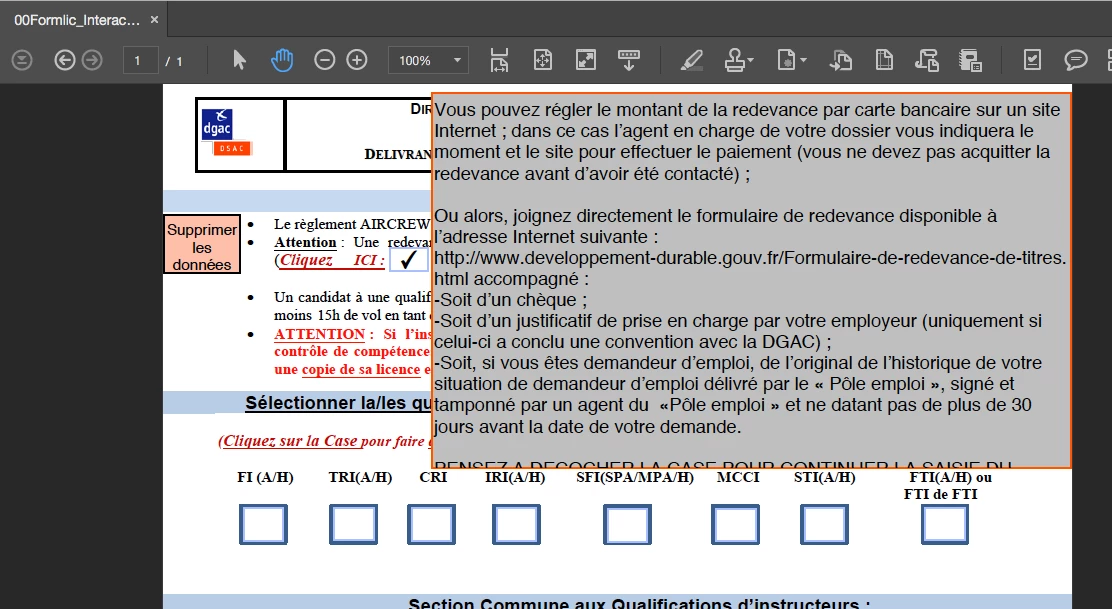This screenshot has width=1112, height=609.
Task: Tick the FI (A/H) checkbox
Action: [x=263, y=525]
